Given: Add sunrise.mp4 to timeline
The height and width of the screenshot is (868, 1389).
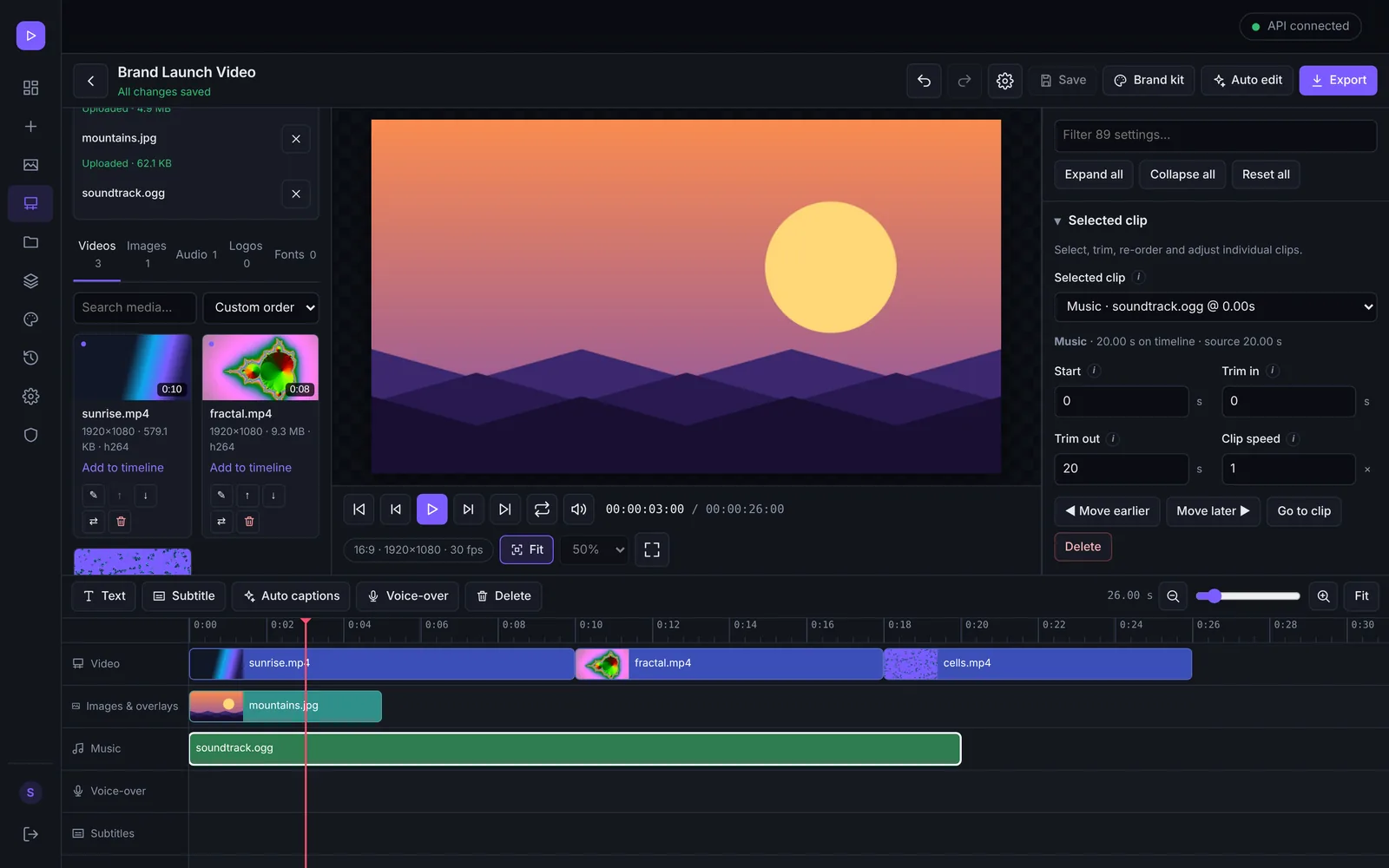Looking at the screenshot, I should click(122, 468).
